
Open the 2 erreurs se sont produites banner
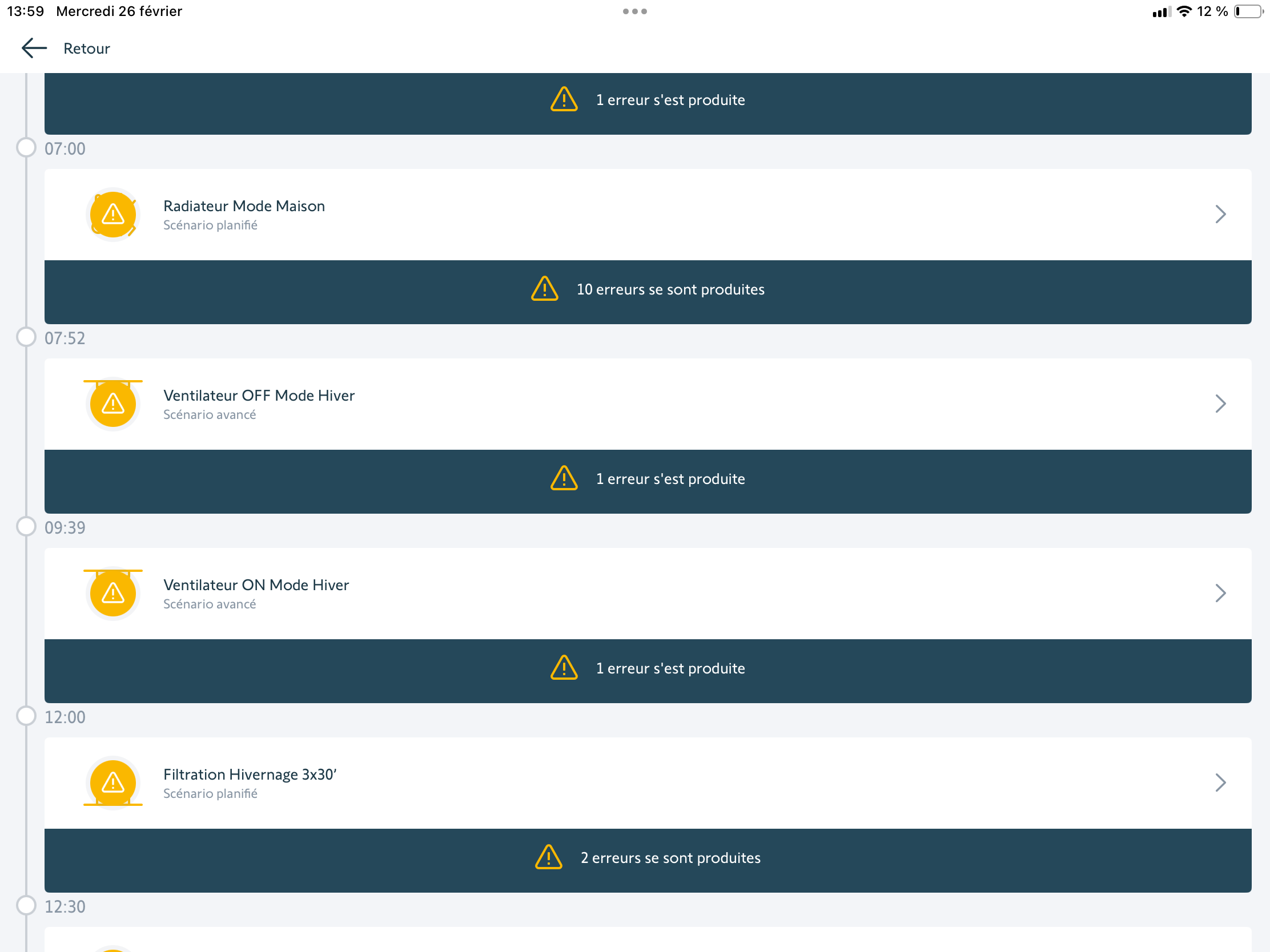coord(670,858)
